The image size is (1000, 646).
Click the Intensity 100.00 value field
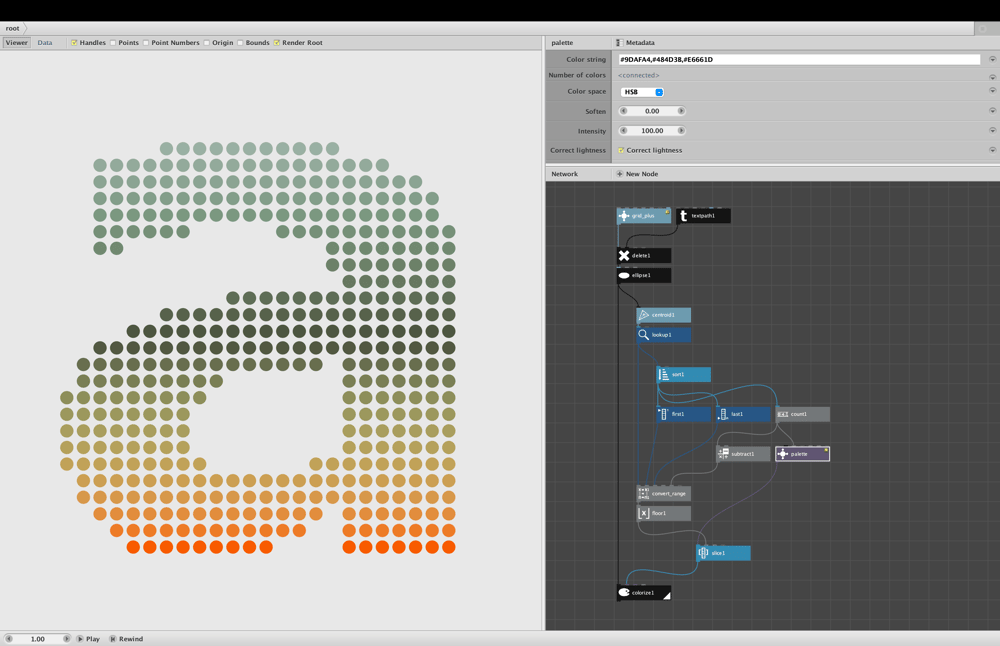pyautogui.click(x=652, y=131)
